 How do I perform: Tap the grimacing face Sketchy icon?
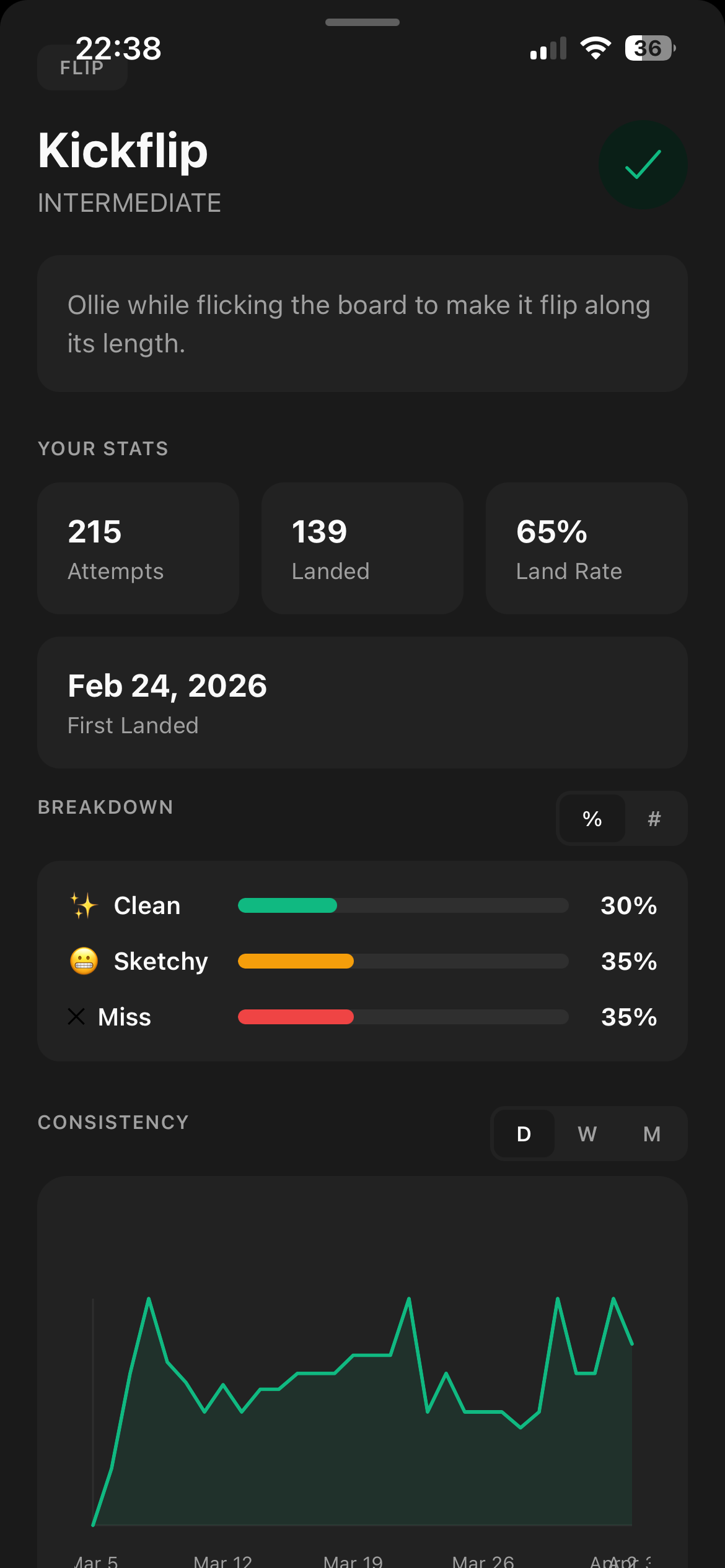click(83, 961)
